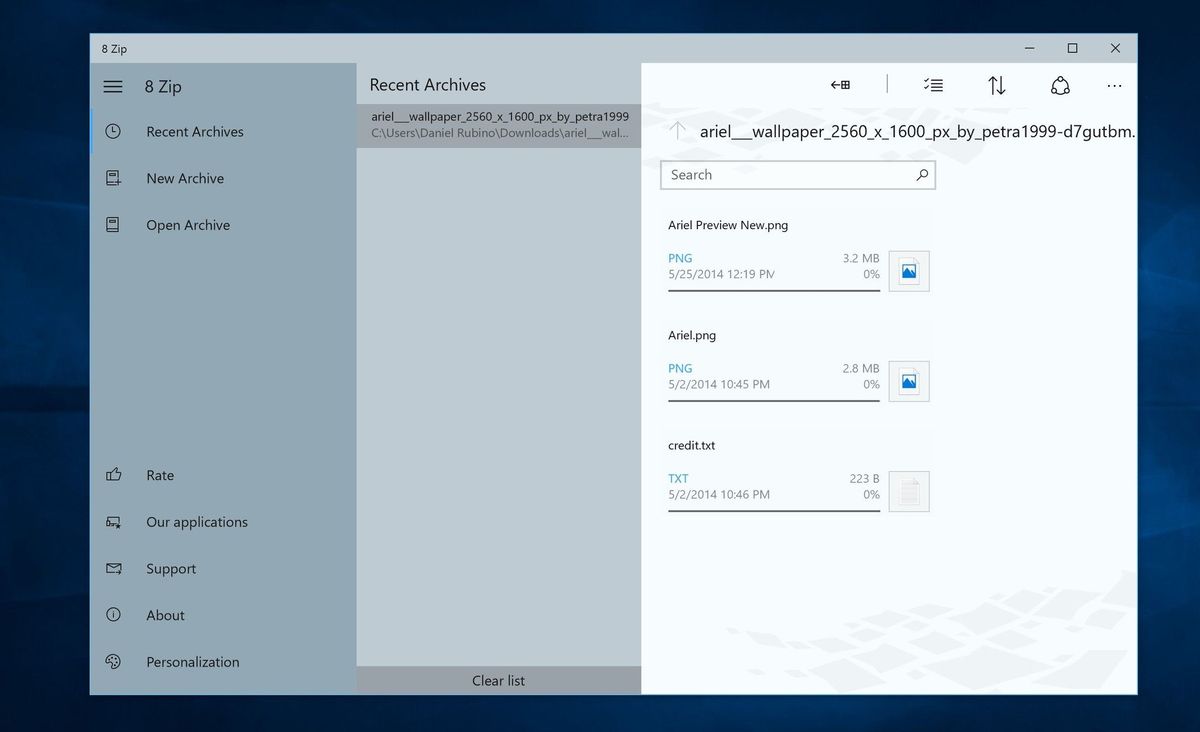Open the sort order icon

[997, 85]
